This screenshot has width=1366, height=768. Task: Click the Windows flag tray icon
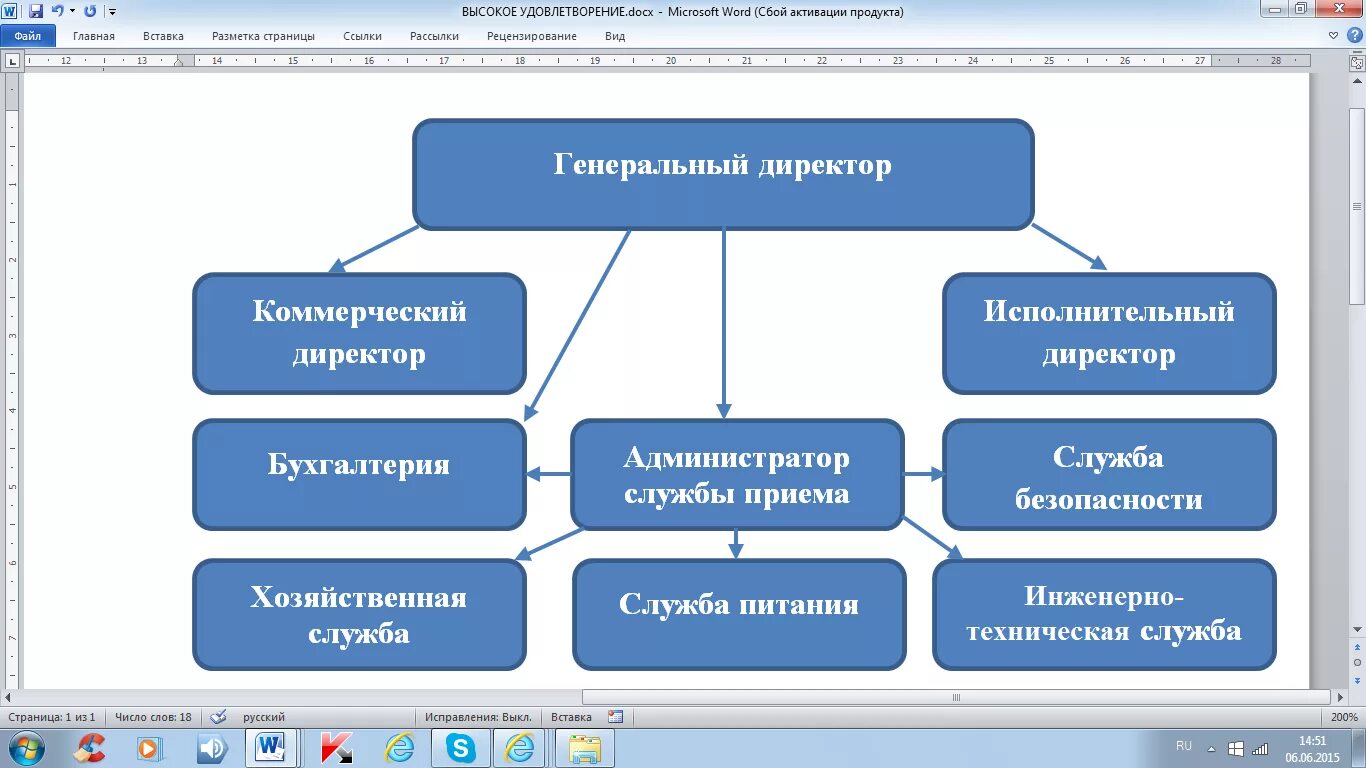(x=1236, y=748)
